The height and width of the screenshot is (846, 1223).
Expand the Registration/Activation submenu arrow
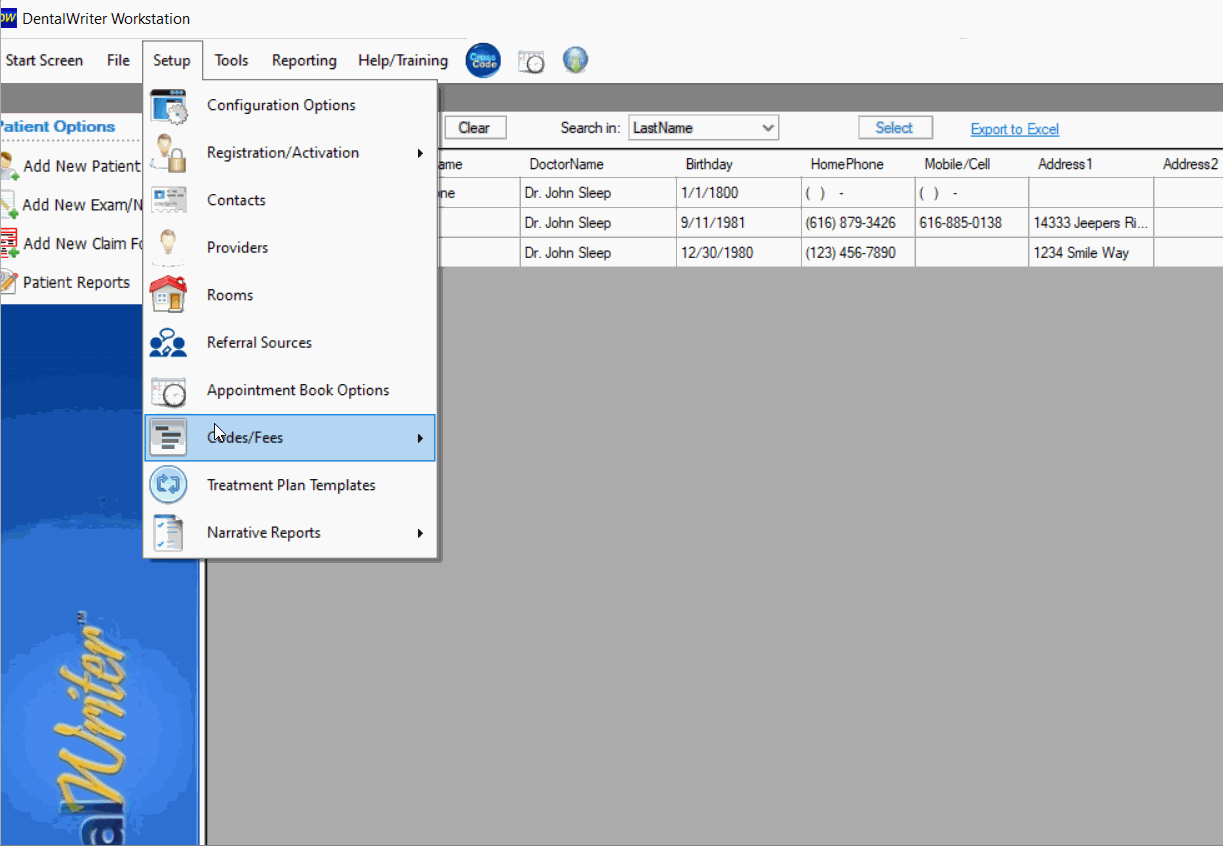420,153
